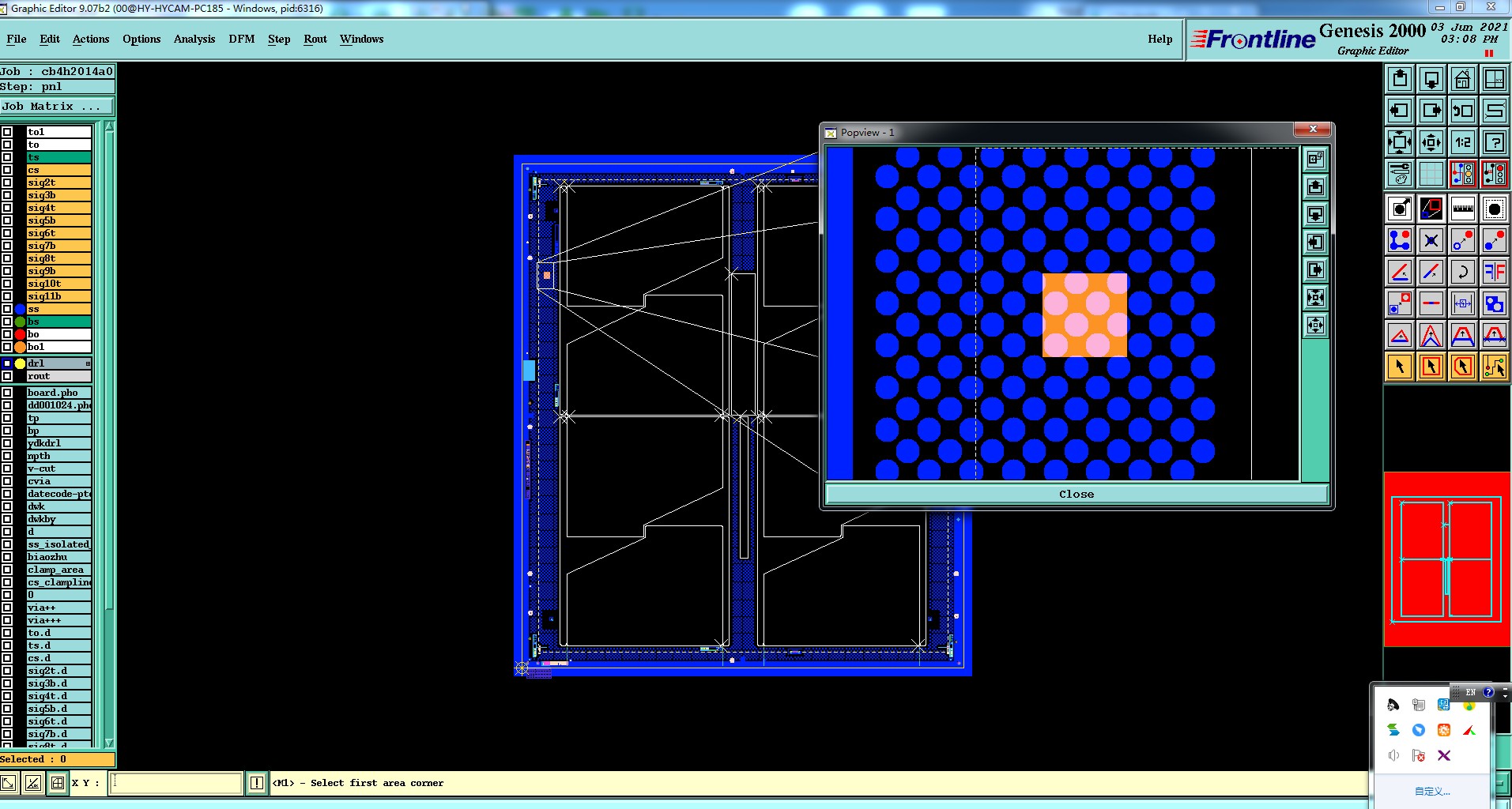Screen dimensions: 1512x809
Task: Click the X Y coordinate input field
Action: (175, 783)
